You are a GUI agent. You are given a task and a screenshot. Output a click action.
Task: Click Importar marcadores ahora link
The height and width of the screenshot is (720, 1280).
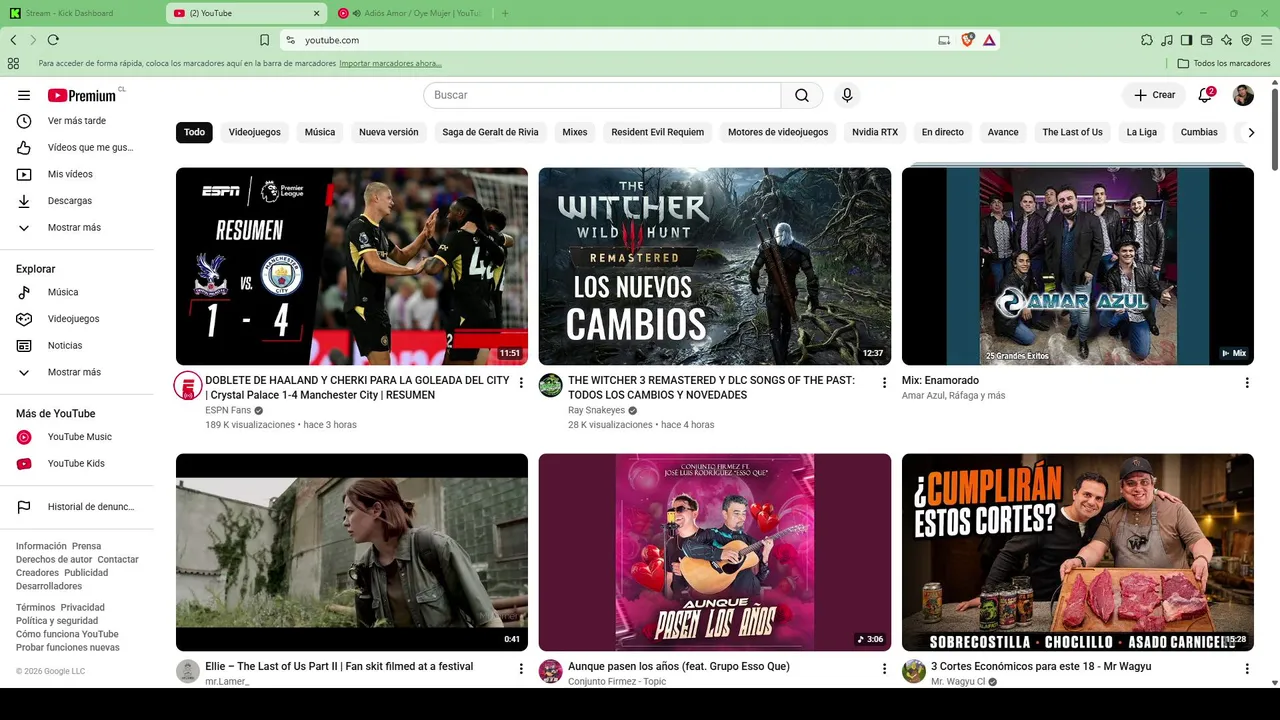(390, 63)
